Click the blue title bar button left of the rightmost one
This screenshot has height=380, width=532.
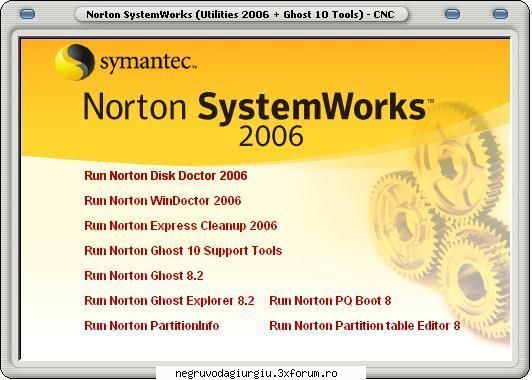click(x=452, y=14)
